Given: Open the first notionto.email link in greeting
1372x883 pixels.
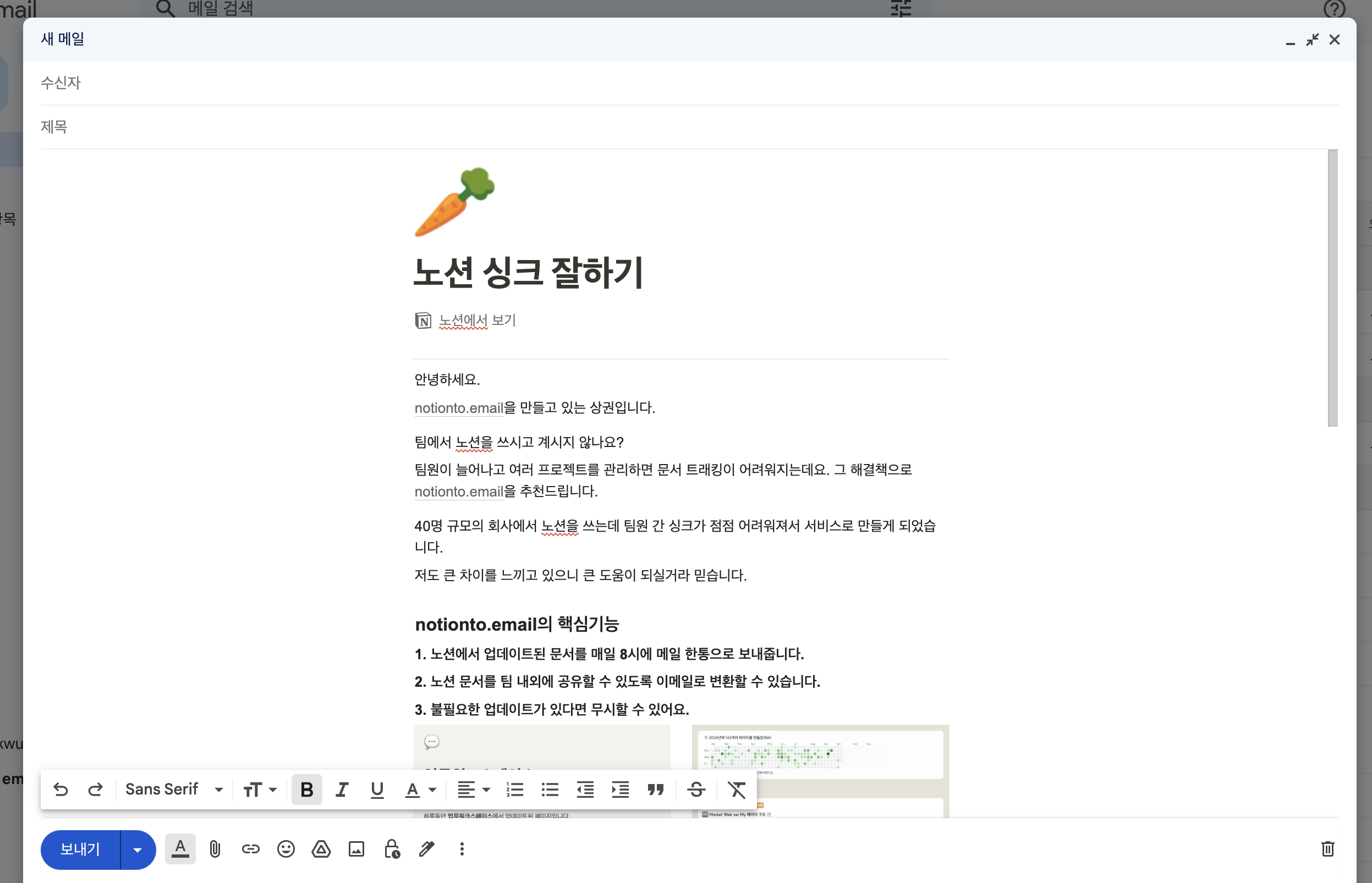Looking at the screenshot, I should [x=459, y=407].
